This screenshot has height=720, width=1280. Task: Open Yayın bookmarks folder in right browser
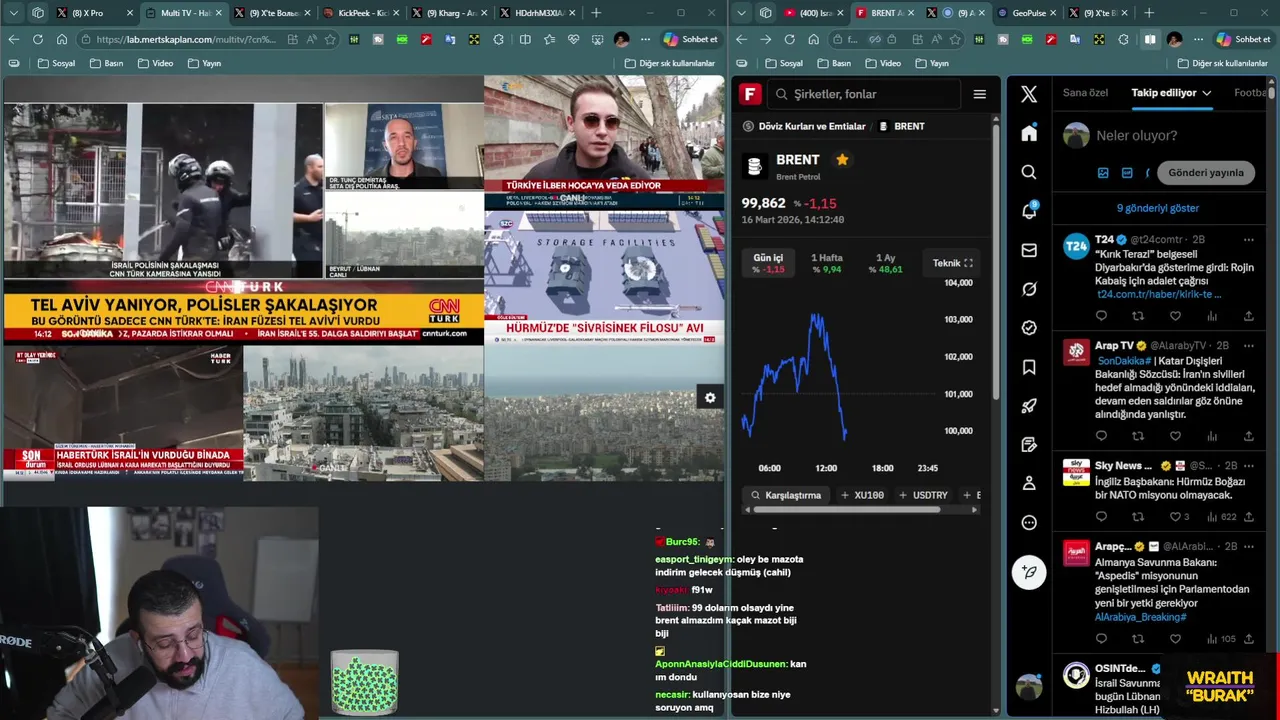click(x=931, y=63)
